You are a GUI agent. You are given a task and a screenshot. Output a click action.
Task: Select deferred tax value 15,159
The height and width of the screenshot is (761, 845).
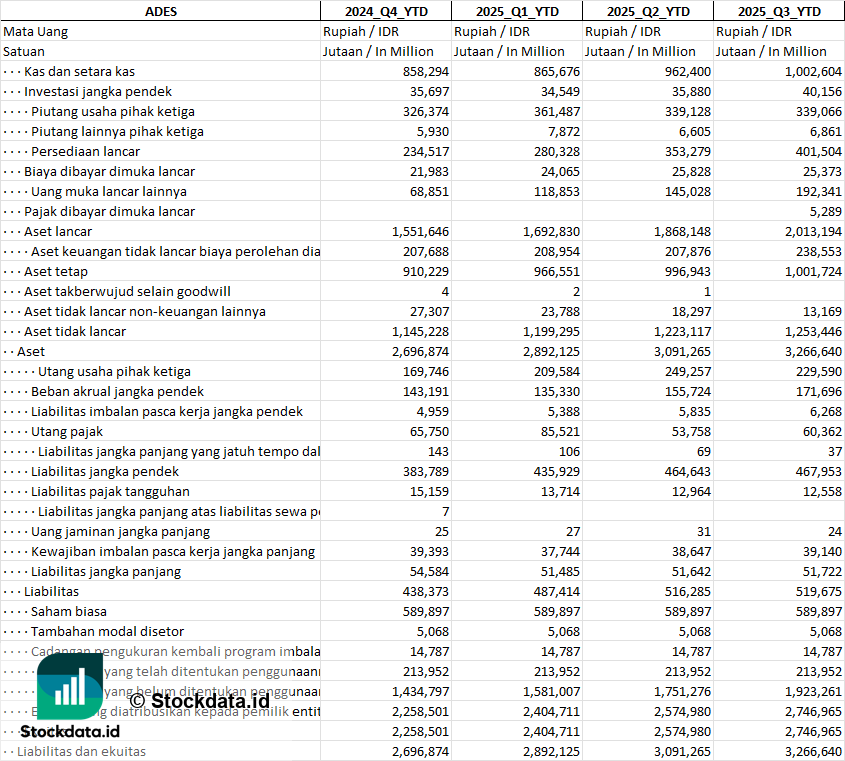click(x=429, y=490)
